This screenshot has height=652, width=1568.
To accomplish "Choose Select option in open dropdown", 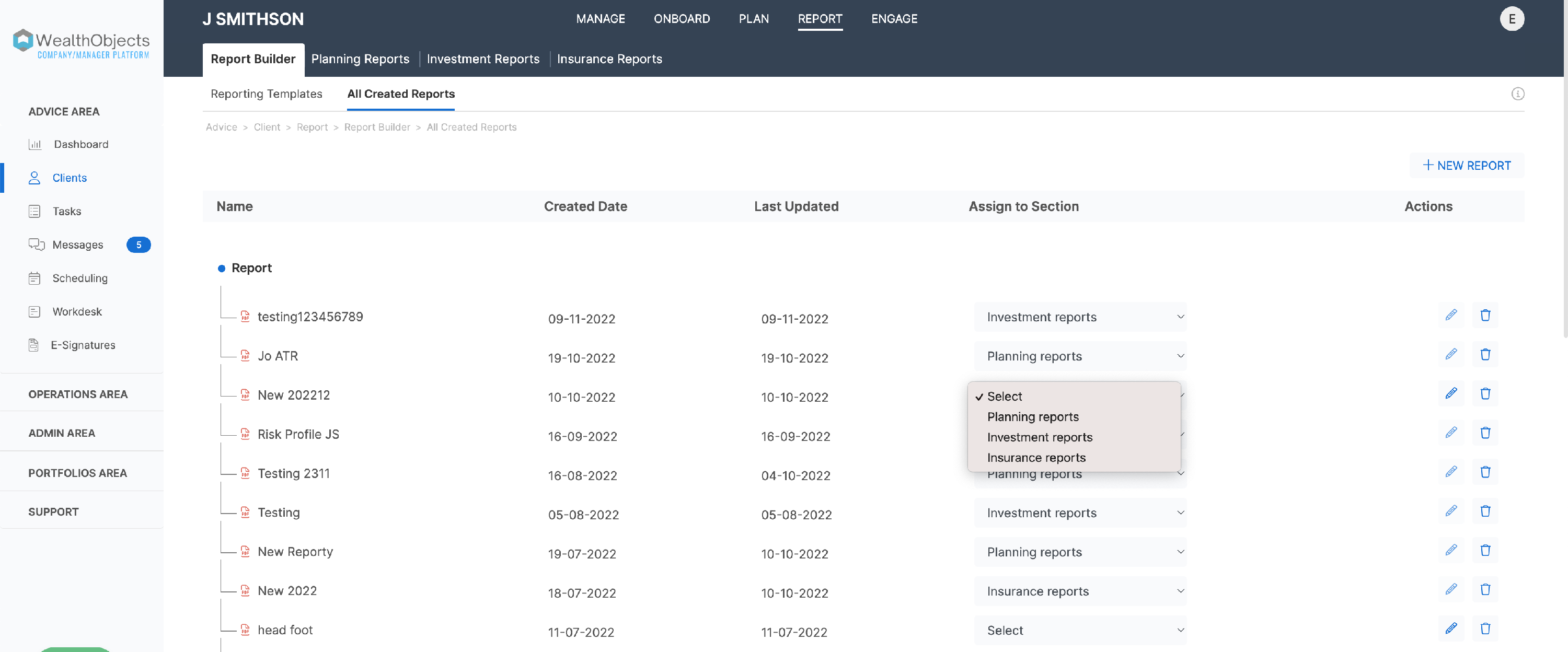I will click(x=1074, y=397).
